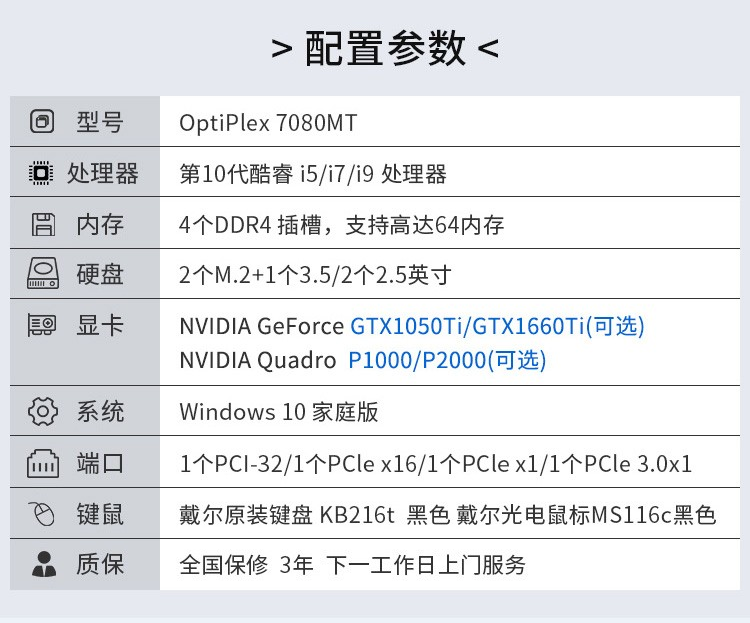The height and width of the screenshot is (623, 750).
Task: Select the P1000/P2000(可选) blue text
Action: [x=447, y=360]
